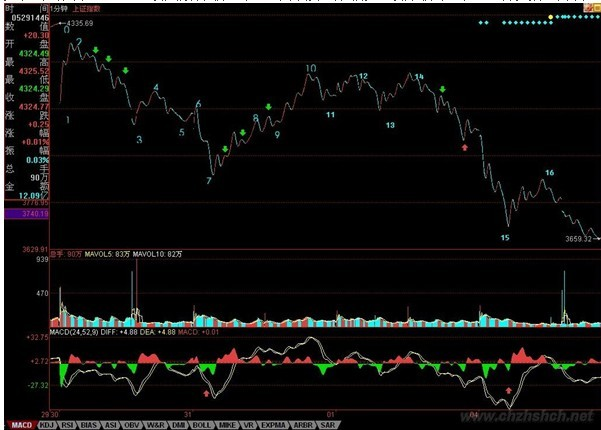Select the BOLL indicator tab
Screen dimensions: 601x430
click(202, 424)
